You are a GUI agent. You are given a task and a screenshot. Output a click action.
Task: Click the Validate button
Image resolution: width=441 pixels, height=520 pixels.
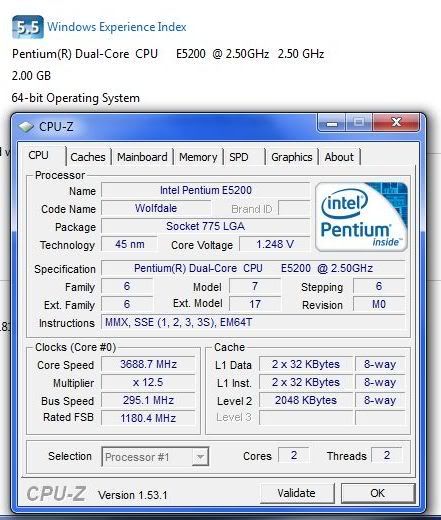click(297, 493)
